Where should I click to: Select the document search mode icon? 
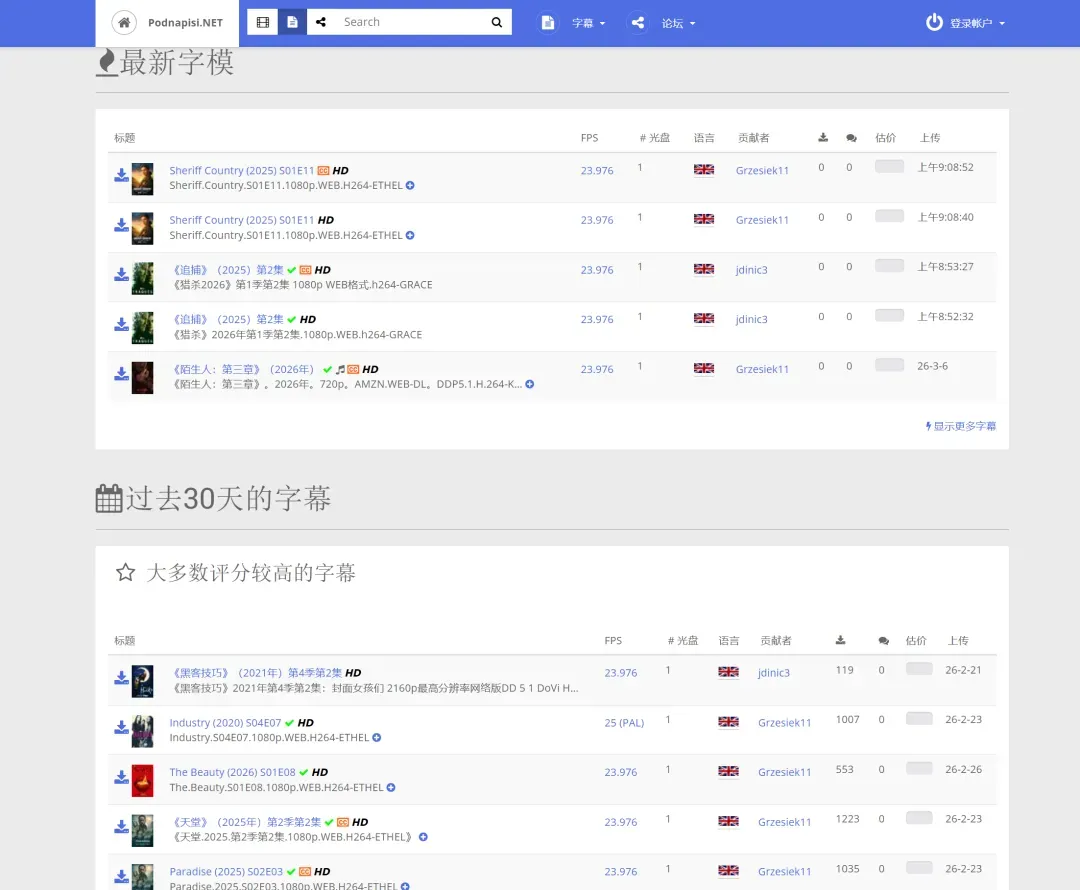click(x=292, y=22)
